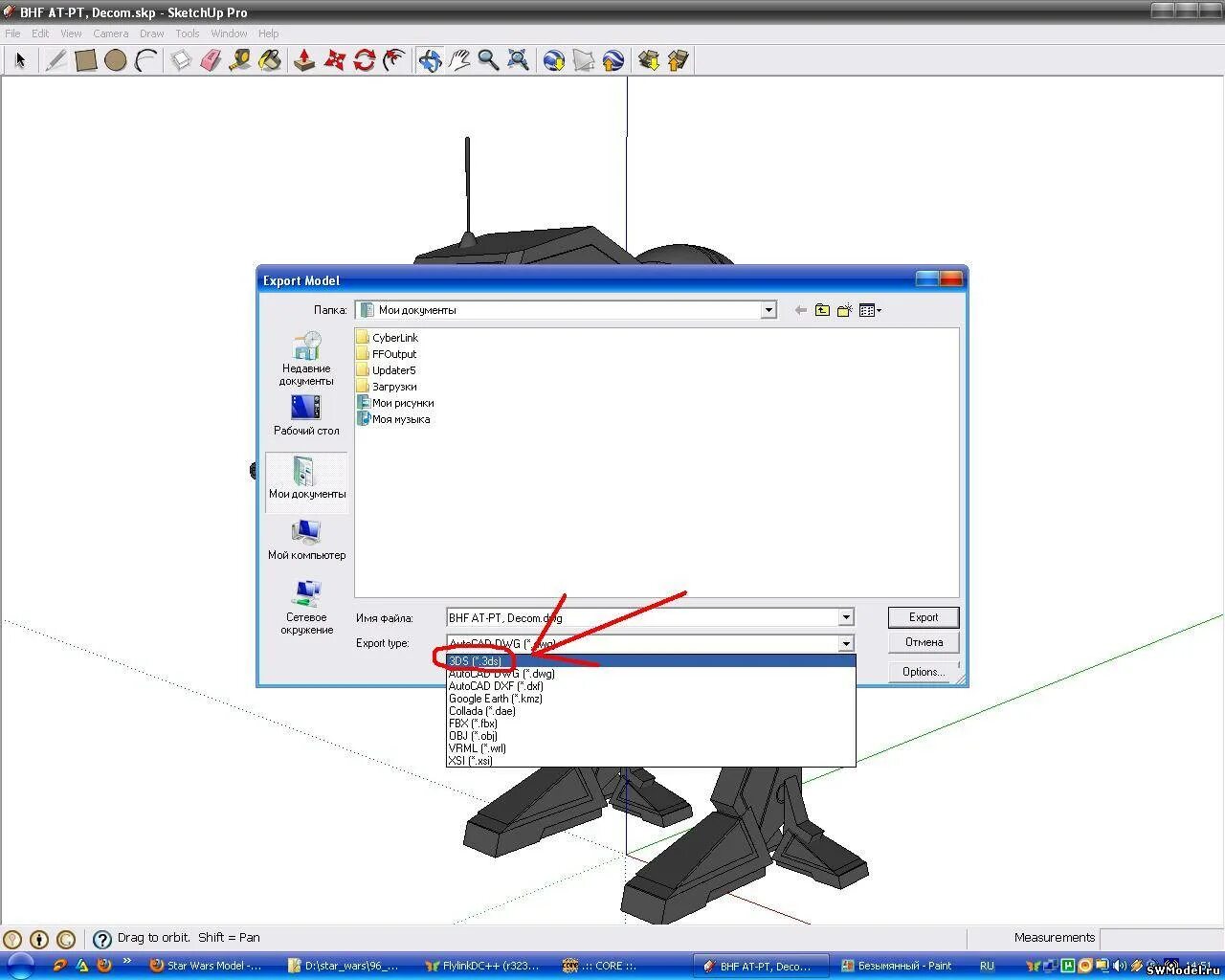Select the FFOutput folder
Screen dimensions: 1225x980
point(386,354)
